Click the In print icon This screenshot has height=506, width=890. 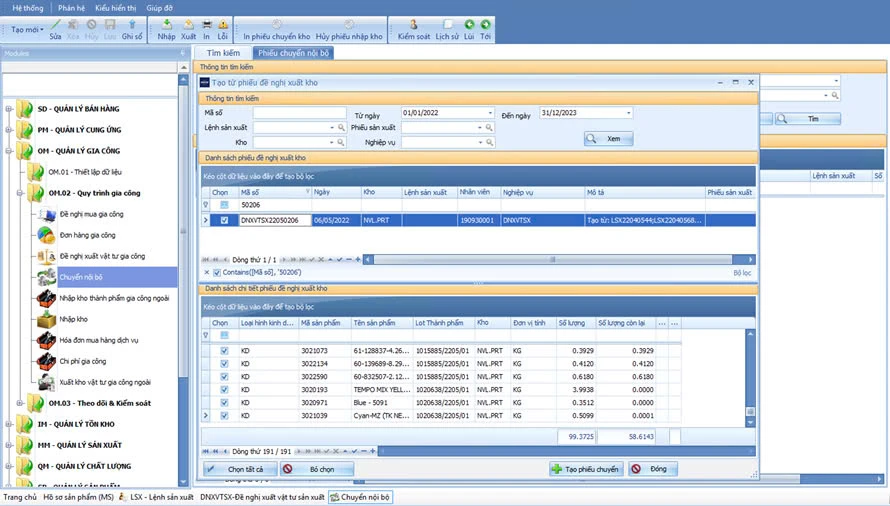pyautogui.click(x=207, y=24)
